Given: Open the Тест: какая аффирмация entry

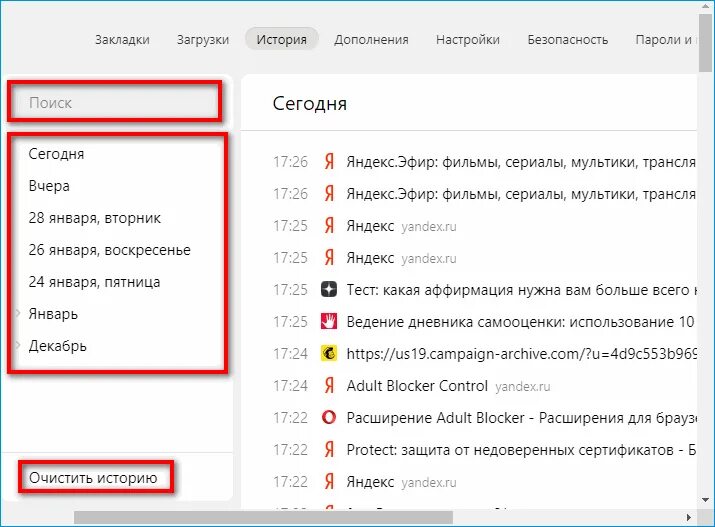Looking at the screenshot, I should tap(521, 290).
